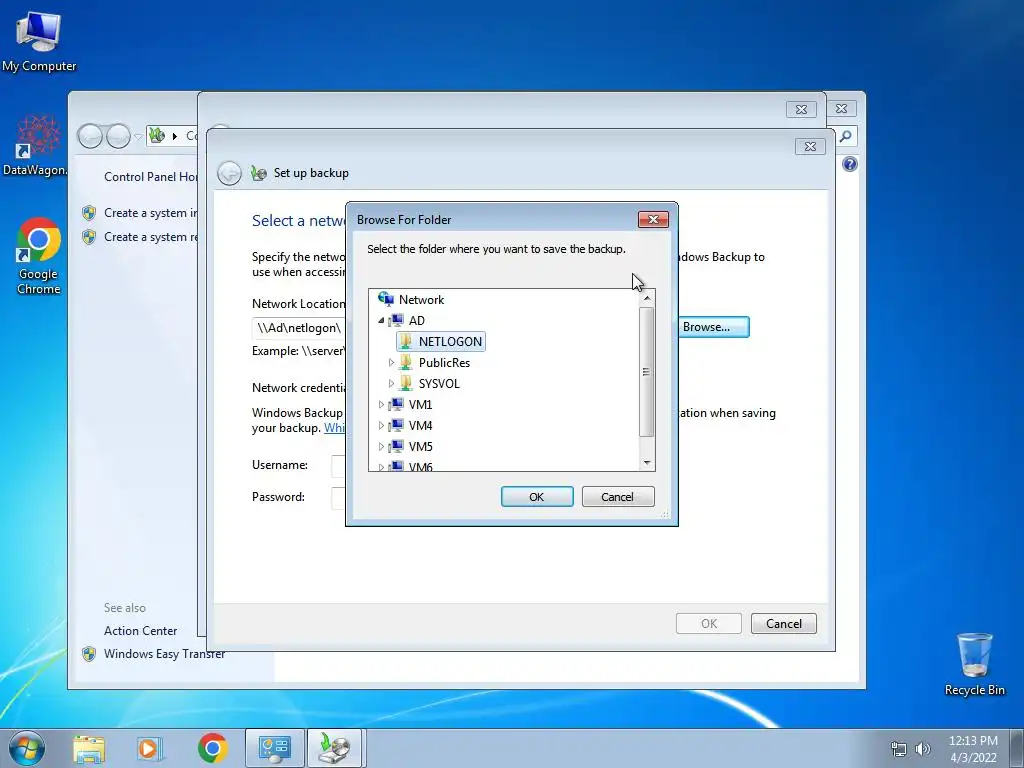Viewport: 1024px width, 768px height.
Task: Open Action Center link
Action: pyautogui.click(x=140, y=630)
